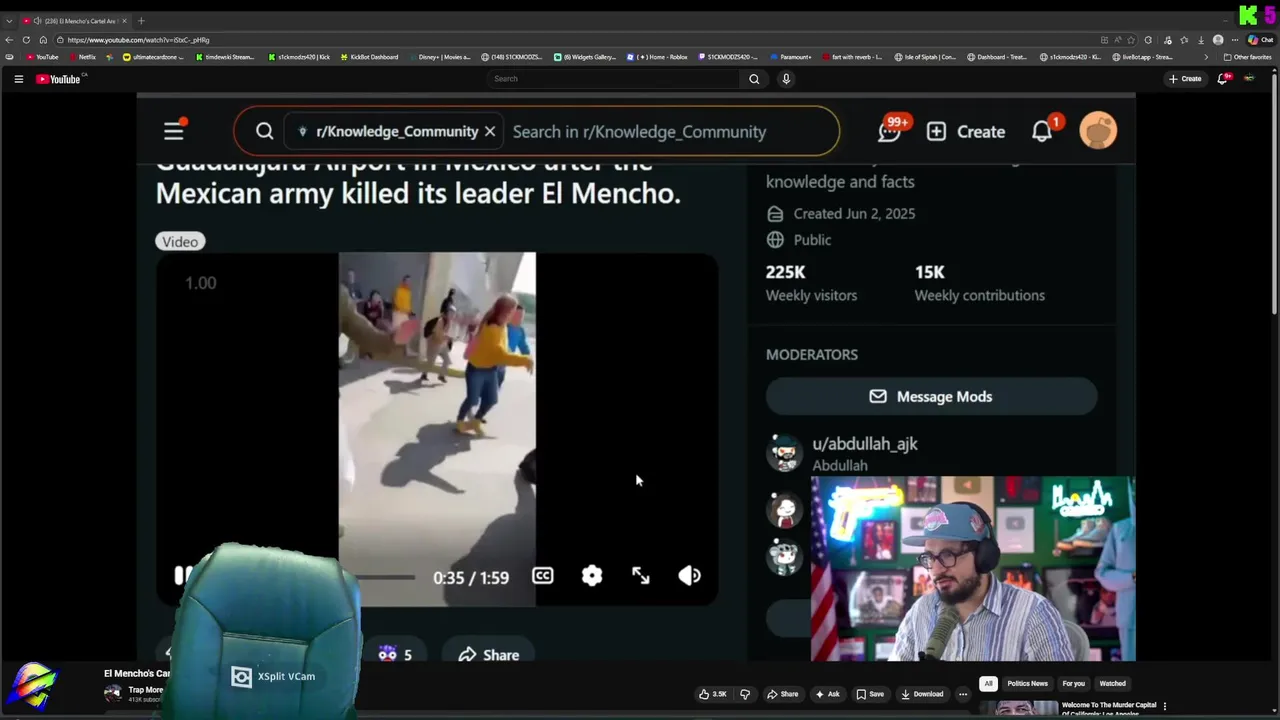Select the Created Jun 2, 2025 text
The width and height of the screenshot is (1280, 720).
(x=854, y=214)
